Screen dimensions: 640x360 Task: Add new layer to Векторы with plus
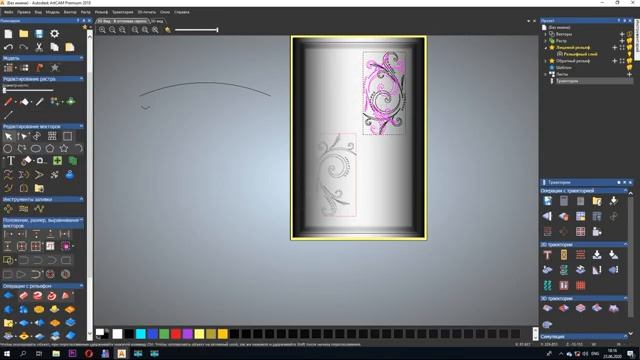click(622, 34)
